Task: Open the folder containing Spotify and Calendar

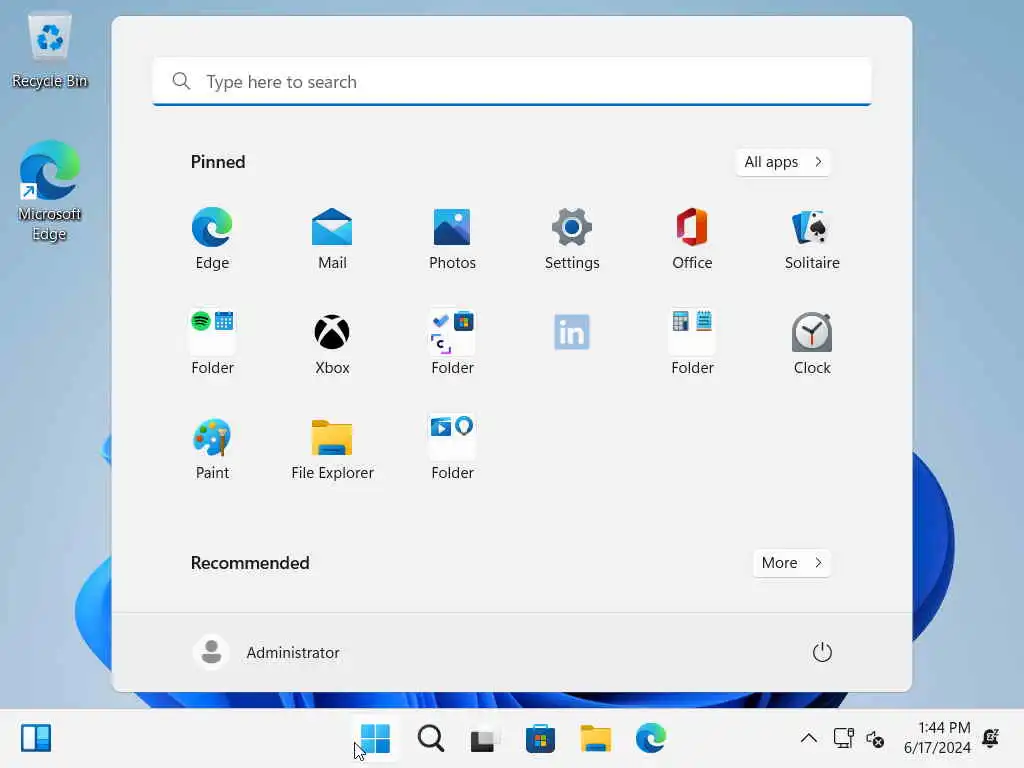Action: point(212,344)
